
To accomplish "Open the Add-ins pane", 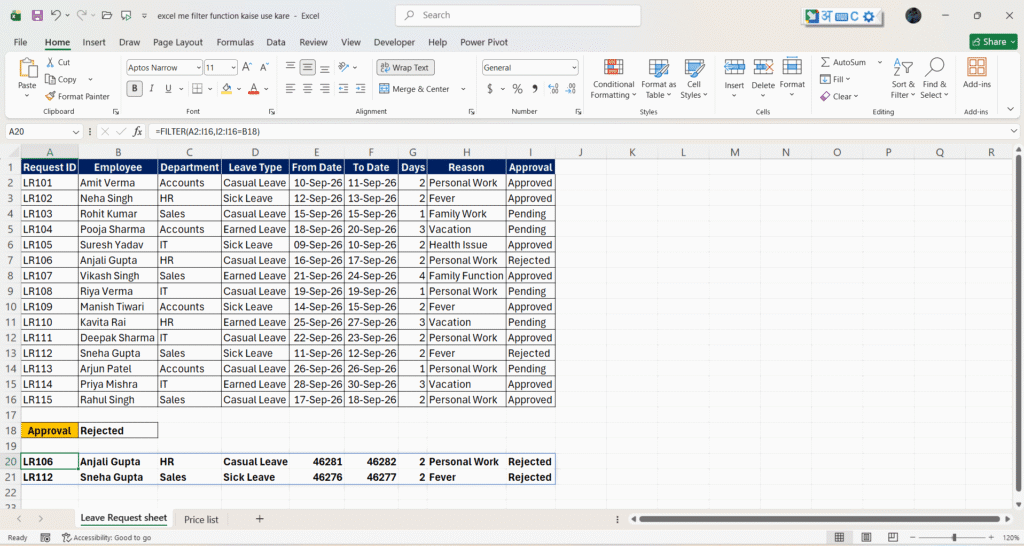I will (x=976, y=72).
